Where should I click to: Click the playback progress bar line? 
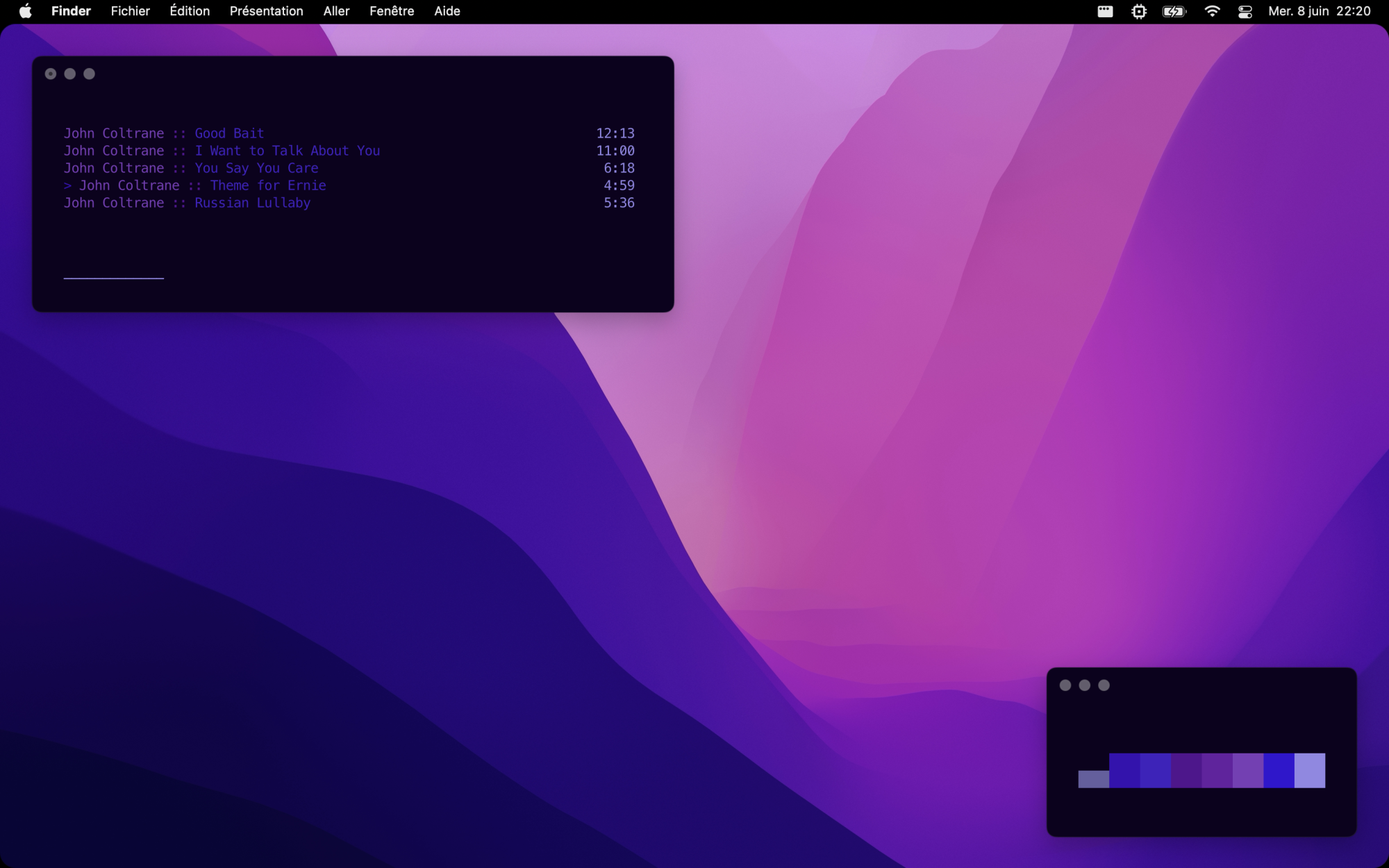point(114,278)
